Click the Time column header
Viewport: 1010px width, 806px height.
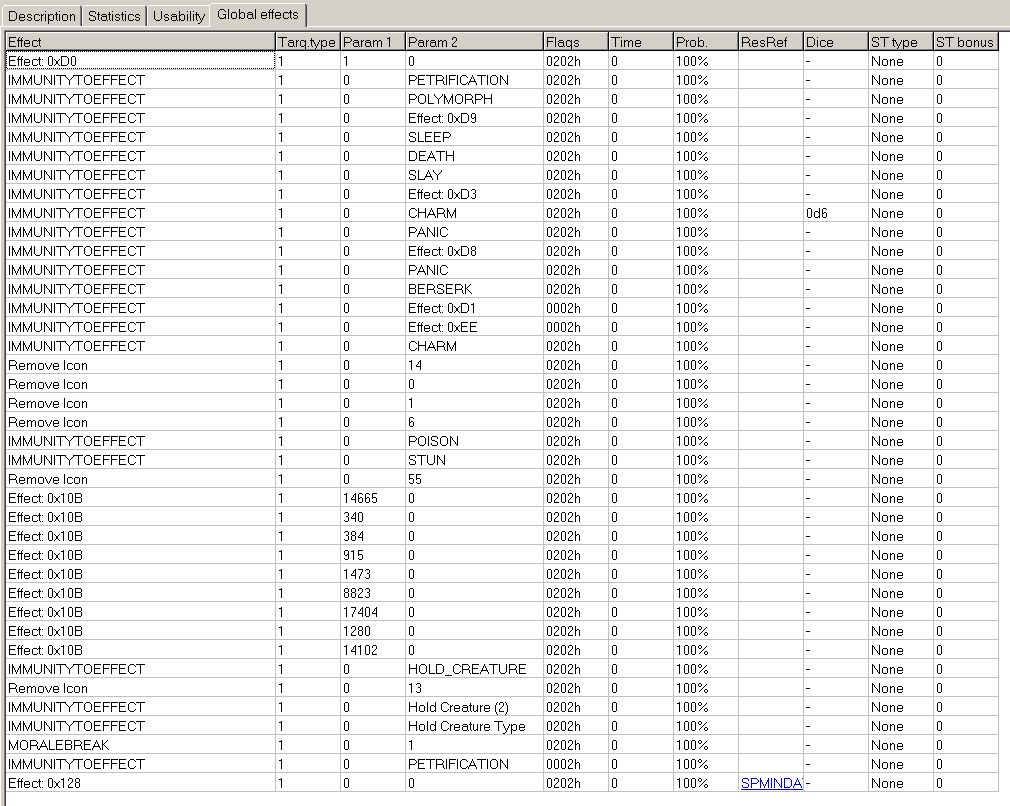point(641,42)
